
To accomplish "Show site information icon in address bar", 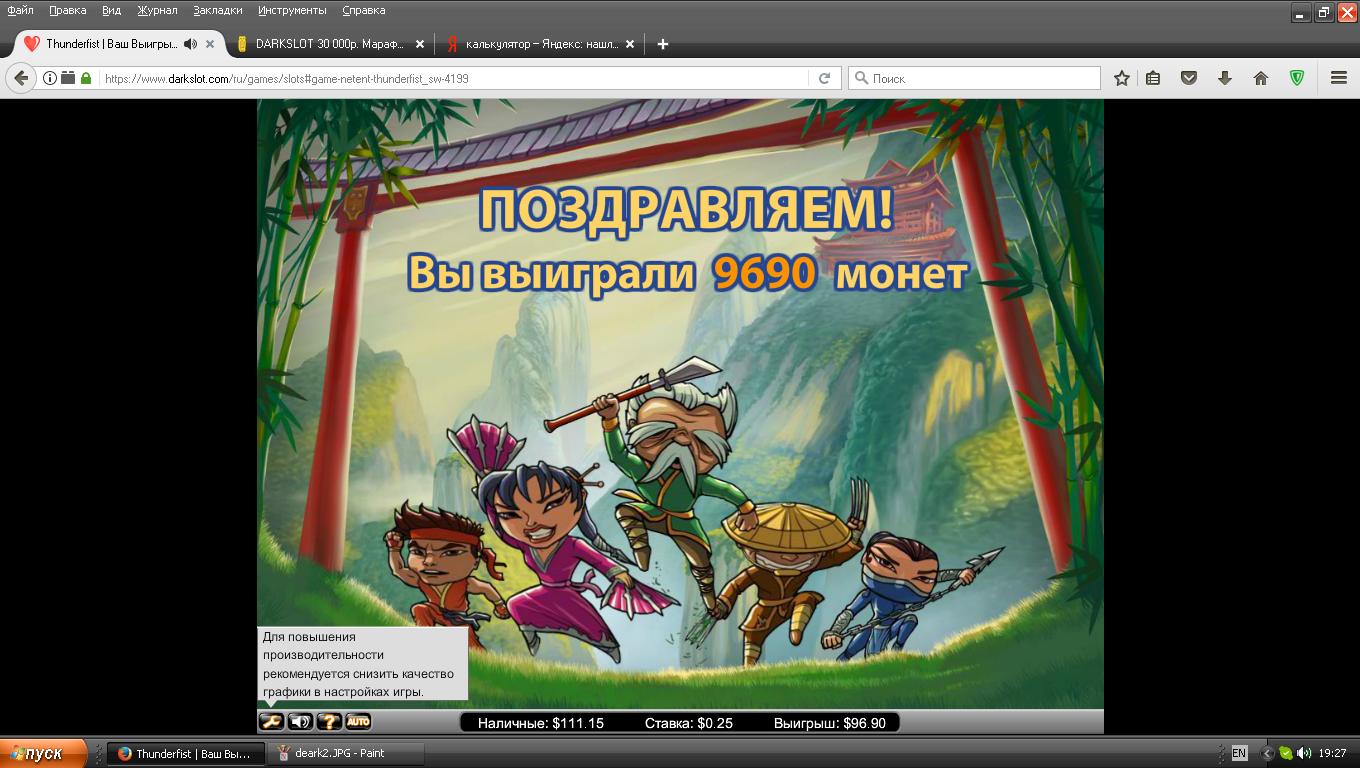I will [49, 78].
